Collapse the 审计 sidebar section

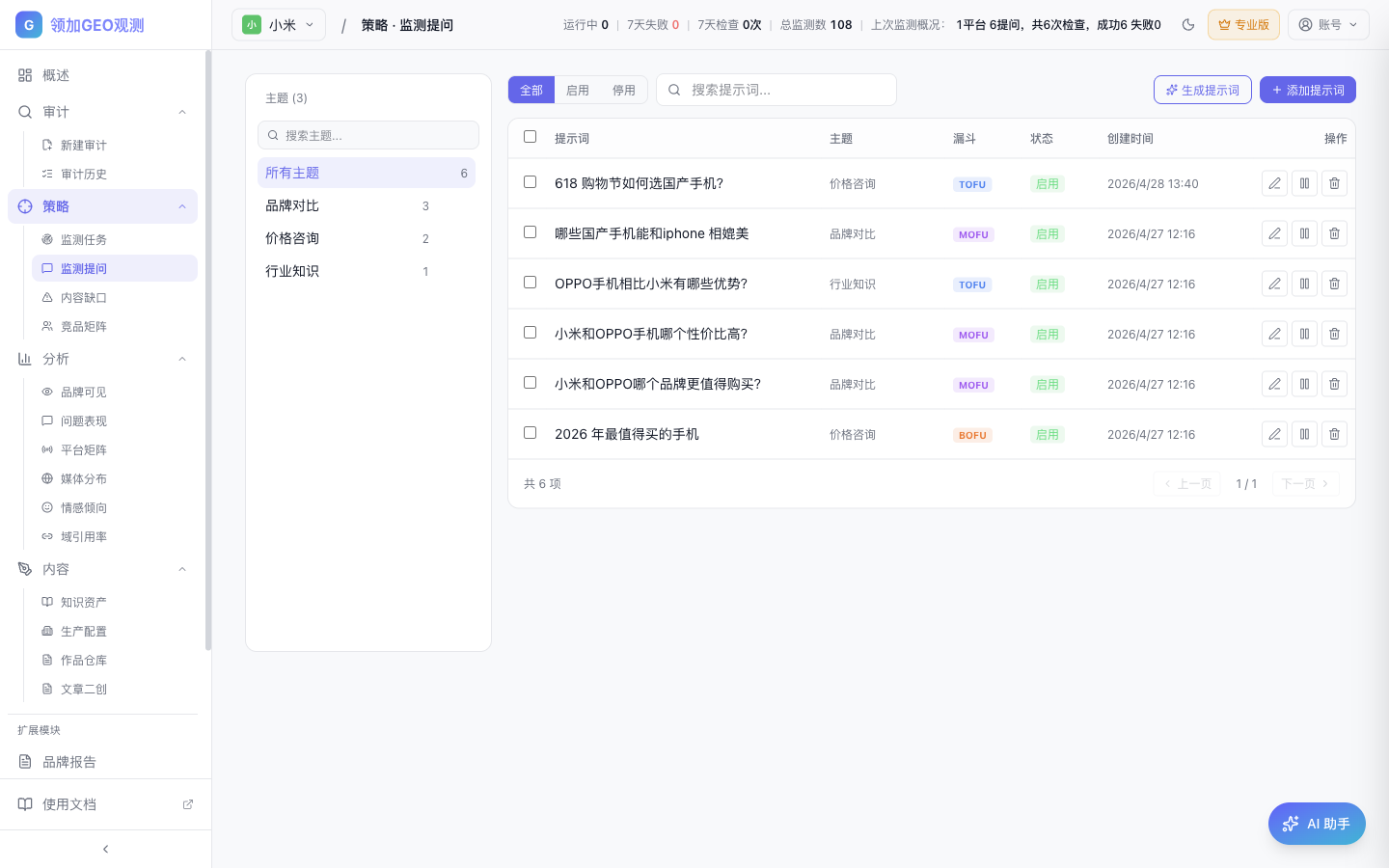(182, 112)
